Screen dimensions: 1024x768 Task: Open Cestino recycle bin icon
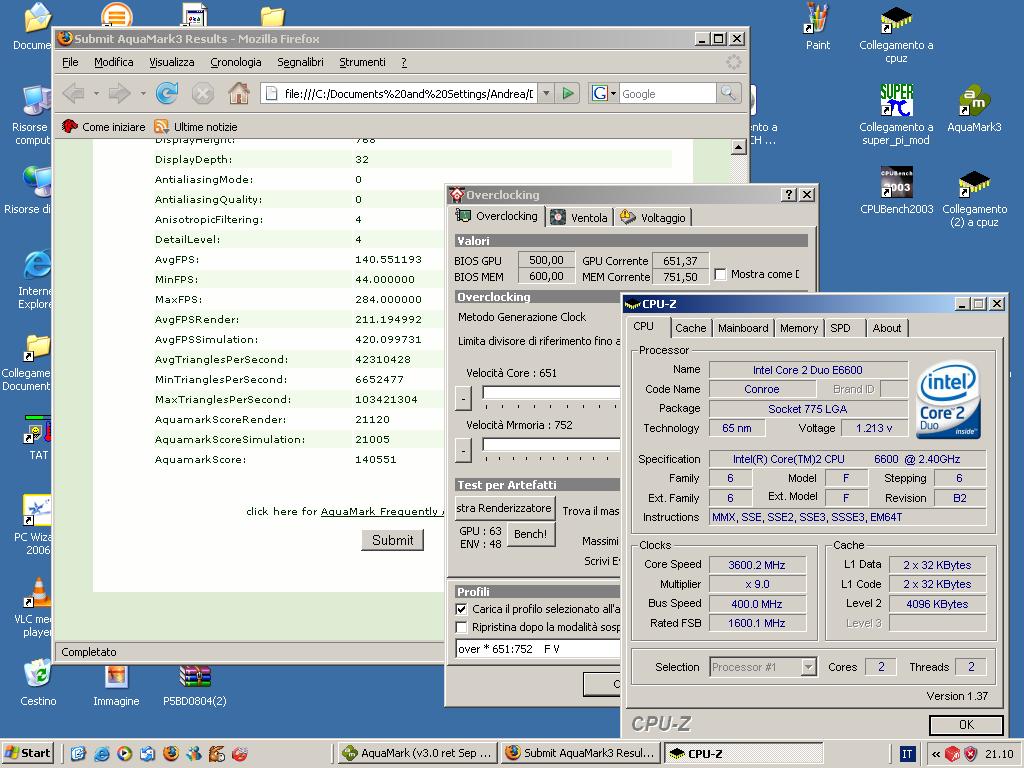pyautogui.click(x=38, y=682)
